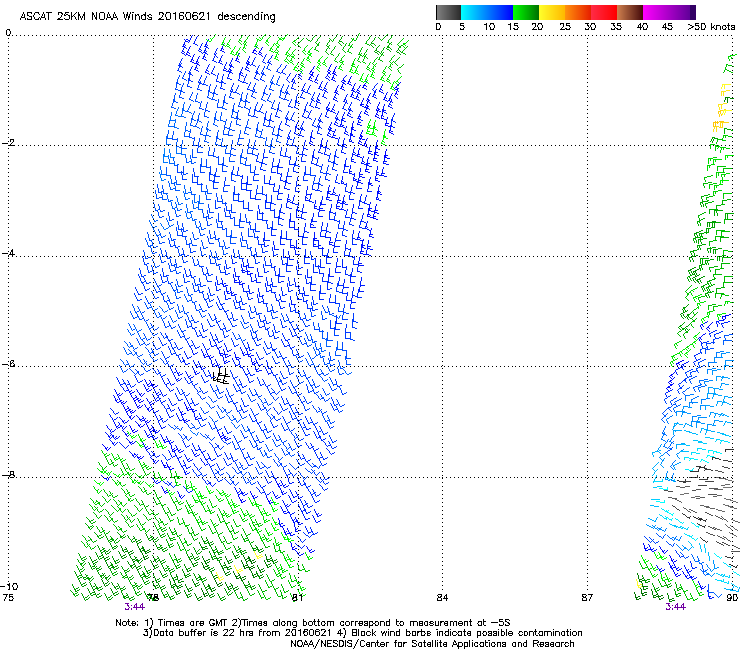Viewport: 740px width, 650px height.
Task: Click the latitude label '0' at top
Action: coord(8,32)
